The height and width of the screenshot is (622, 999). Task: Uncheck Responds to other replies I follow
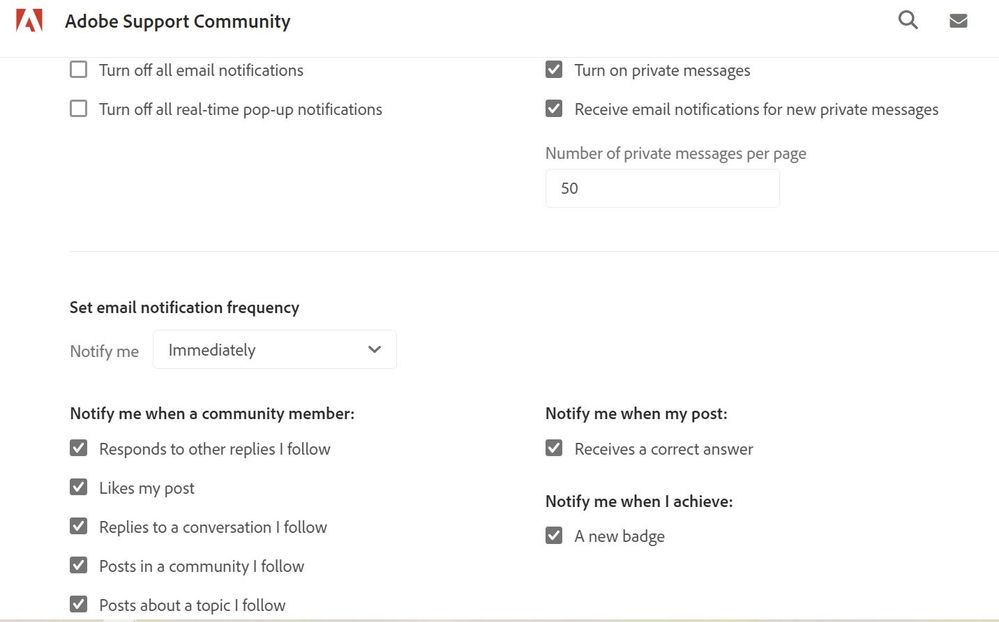(78, 449)
